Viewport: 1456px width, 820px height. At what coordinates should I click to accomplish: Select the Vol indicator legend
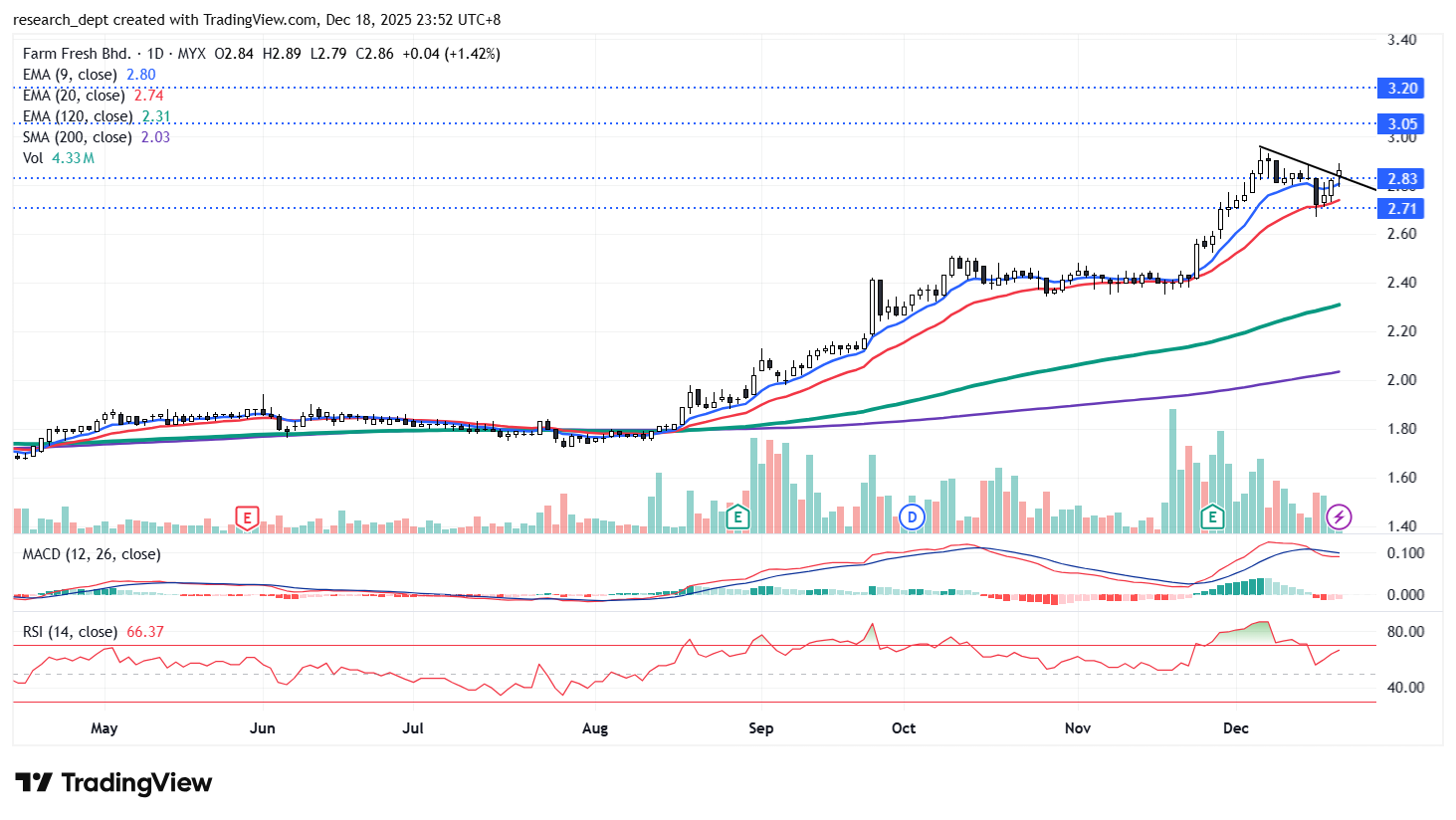(33, 158)
